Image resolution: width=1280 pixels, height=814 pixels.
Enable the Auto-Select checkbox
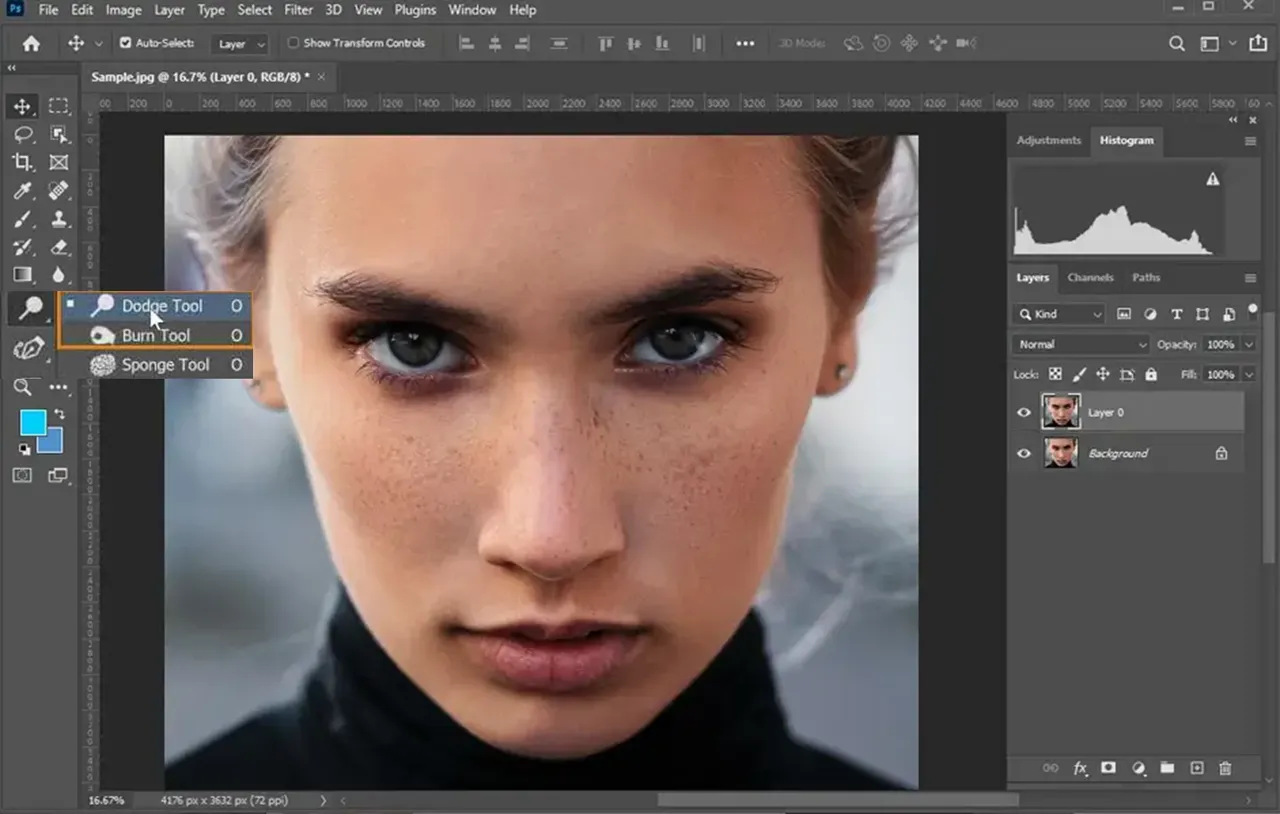[125, 43]
